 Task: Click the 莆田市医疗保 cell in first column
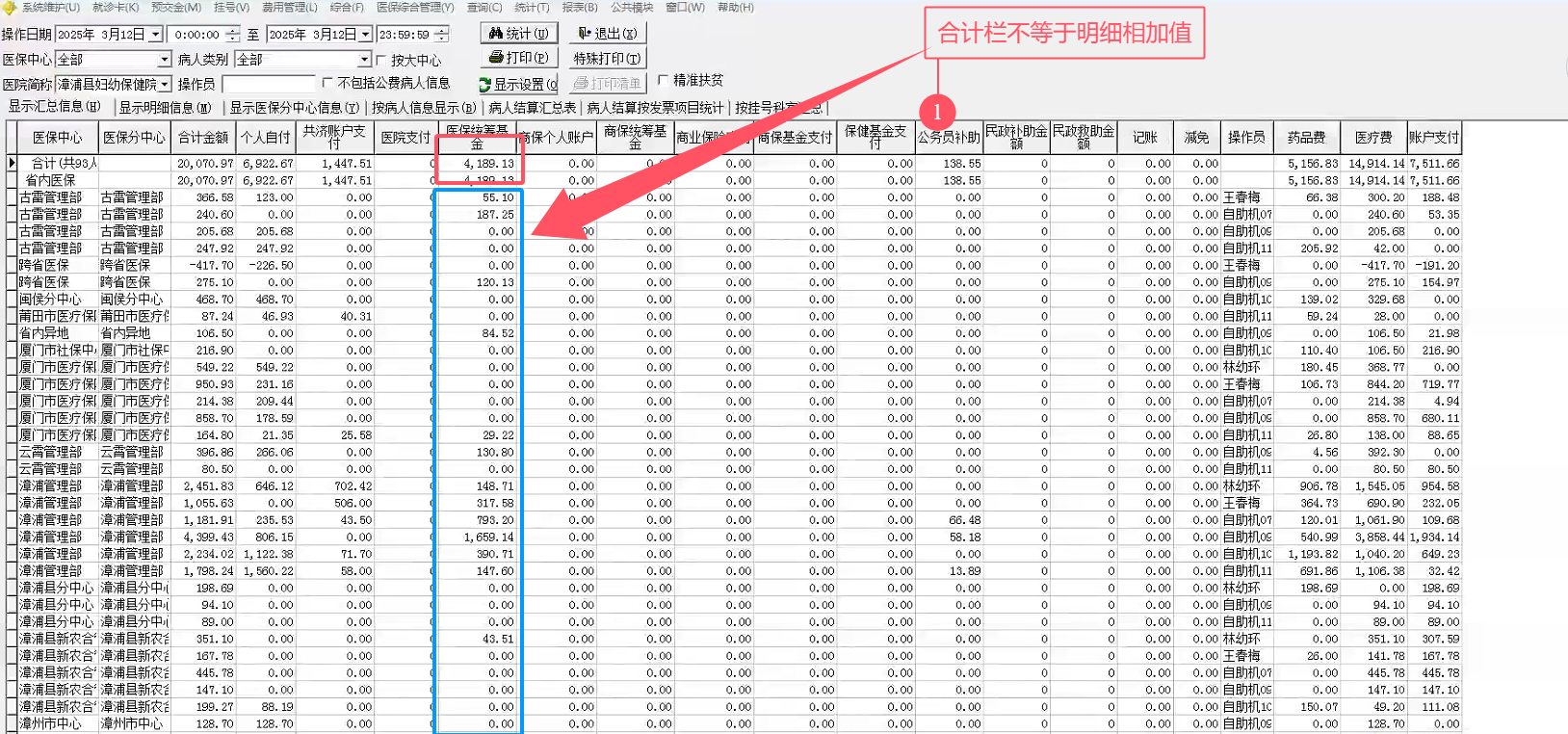coord(58,316)
